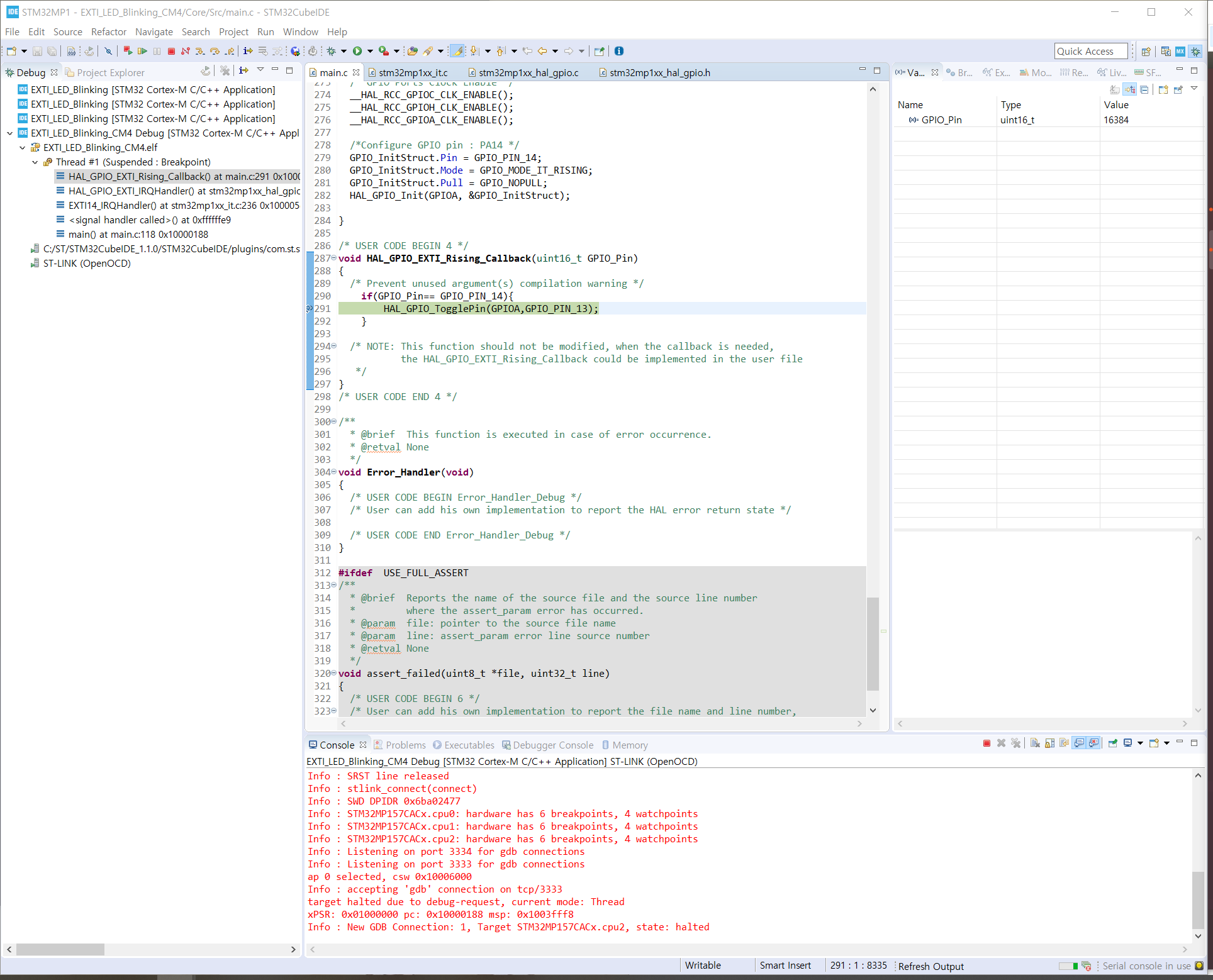
Task: Open Display Selected Console dropdown arrow
Action: click(x=1140, y=743)
